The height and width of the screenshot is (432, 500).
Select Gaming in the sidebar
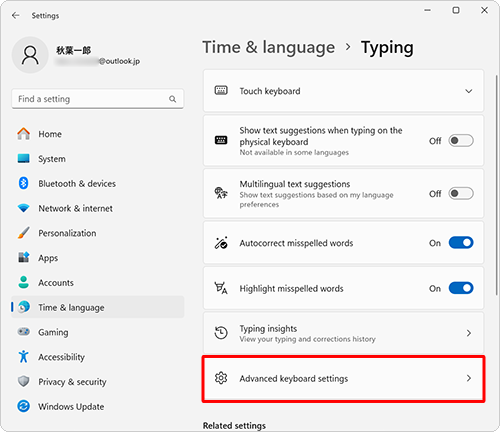pos(97,332)
